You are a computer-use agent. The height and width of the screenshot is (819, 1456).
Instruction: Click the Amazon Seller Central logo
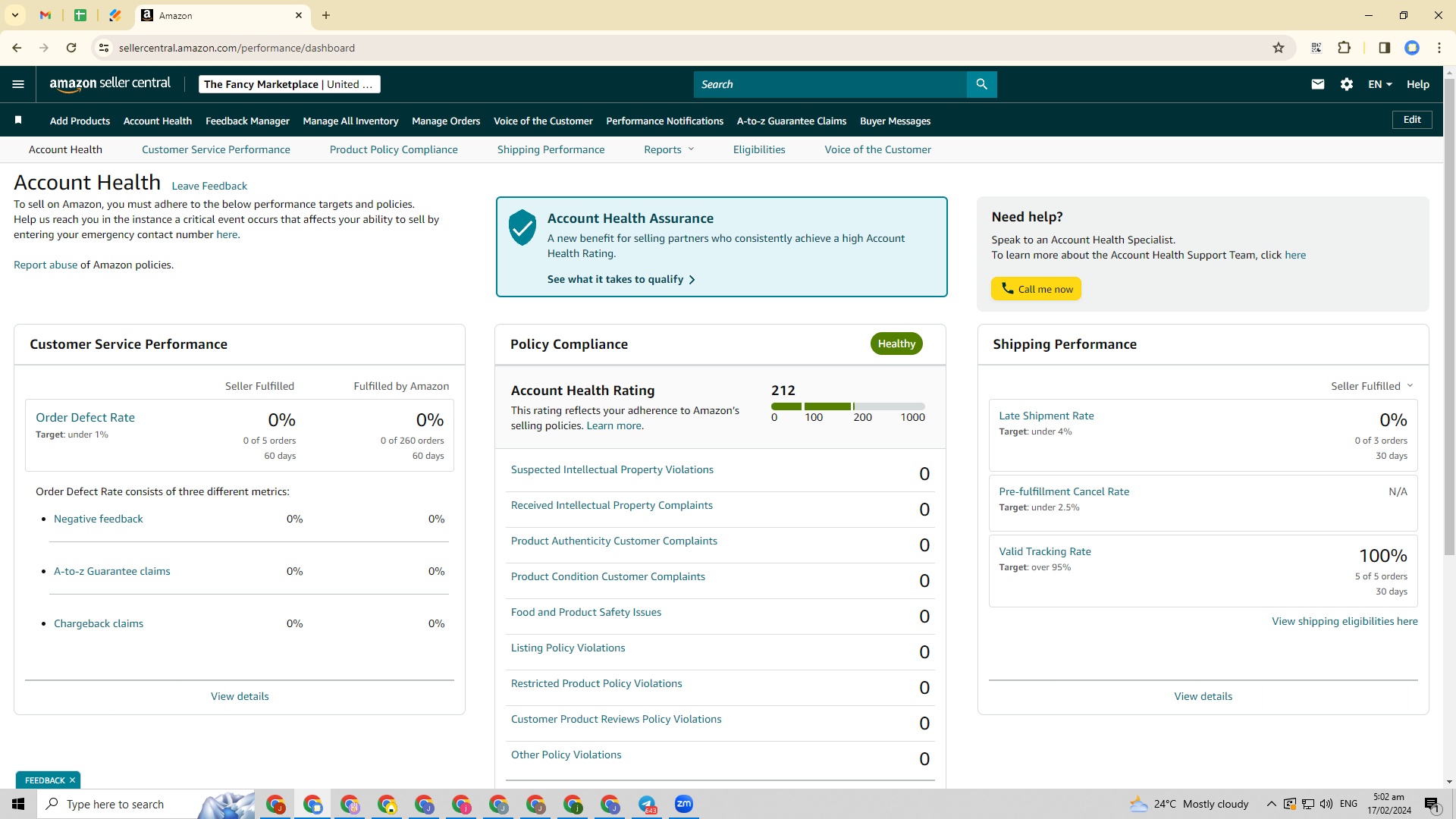[x=110, y=84]
